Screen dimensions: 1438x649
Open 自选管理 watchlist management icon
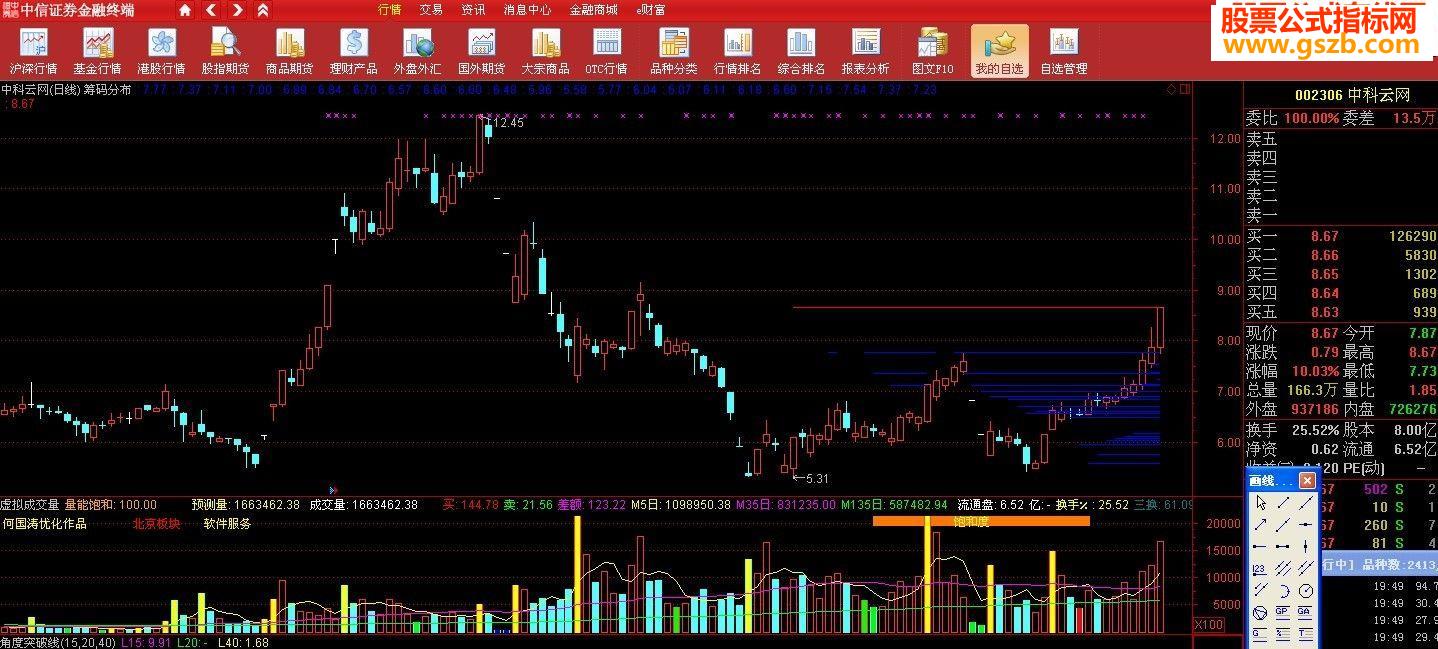click(1063, 50)
